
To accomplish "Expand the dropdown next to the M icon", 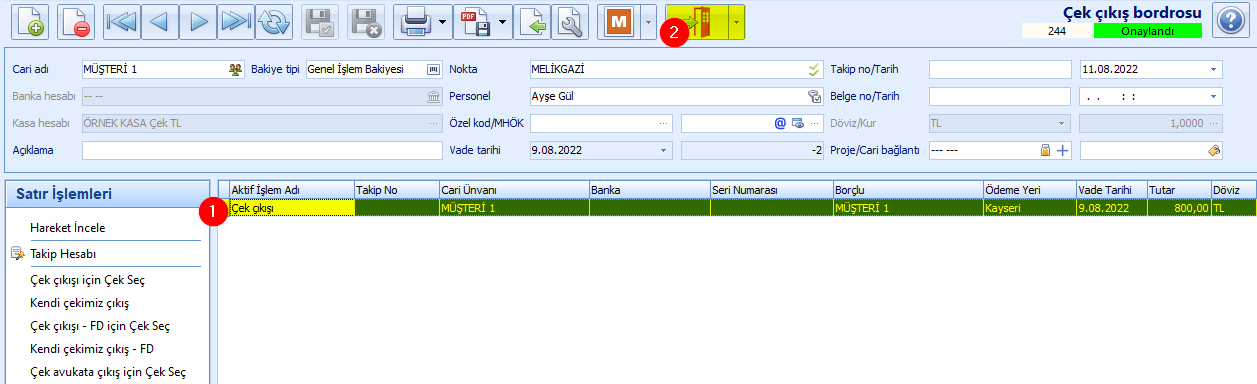I will click(649, 21).
